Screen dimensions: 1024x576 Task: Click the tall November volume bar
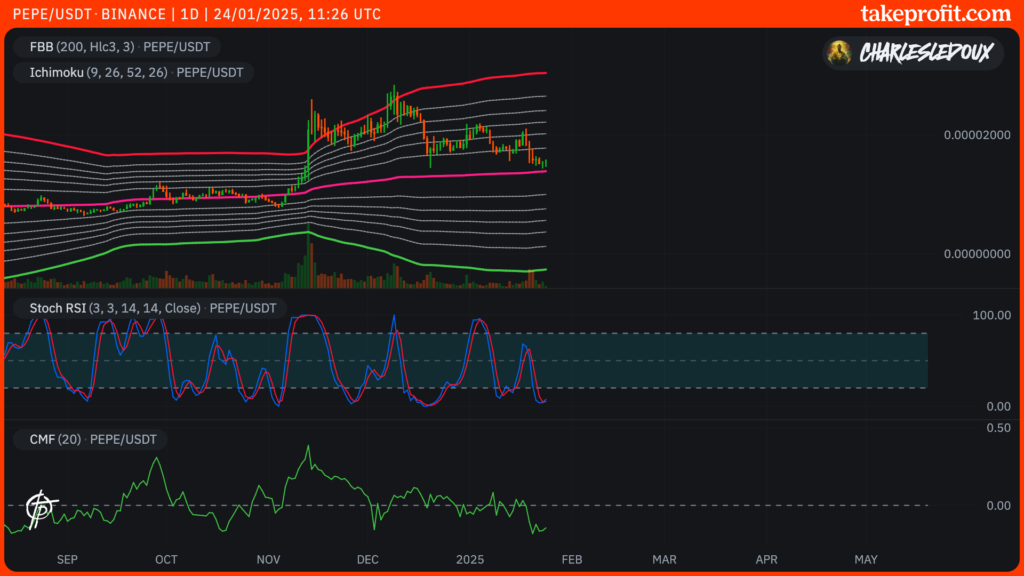pos(304,270)
